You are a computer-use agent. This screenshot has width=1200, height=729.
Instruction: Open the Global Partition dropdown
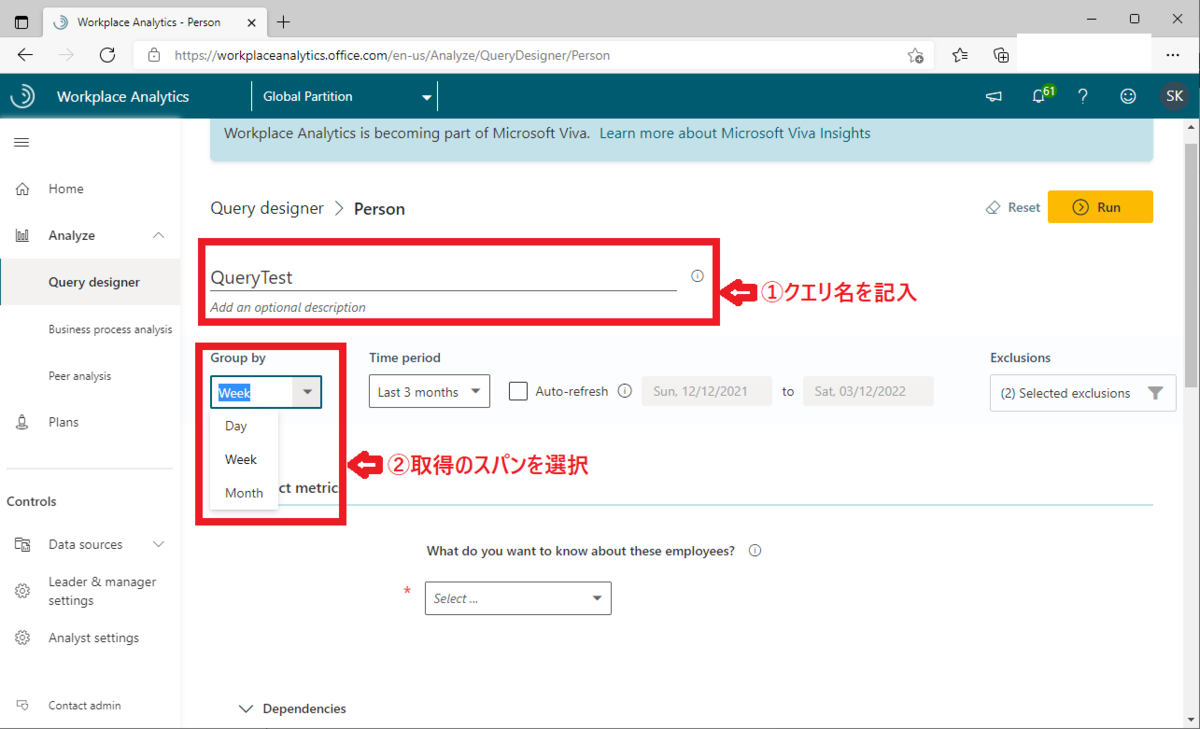point(345,97)
